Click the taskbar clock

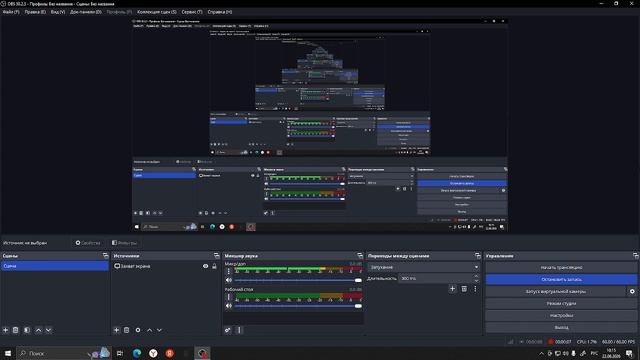[x=611, y=353]
